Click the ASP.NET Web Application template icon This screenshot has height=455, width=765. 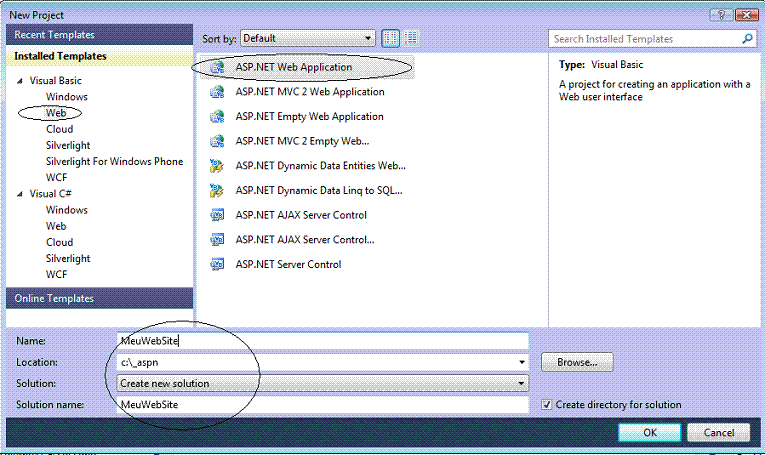pos(217,67)
